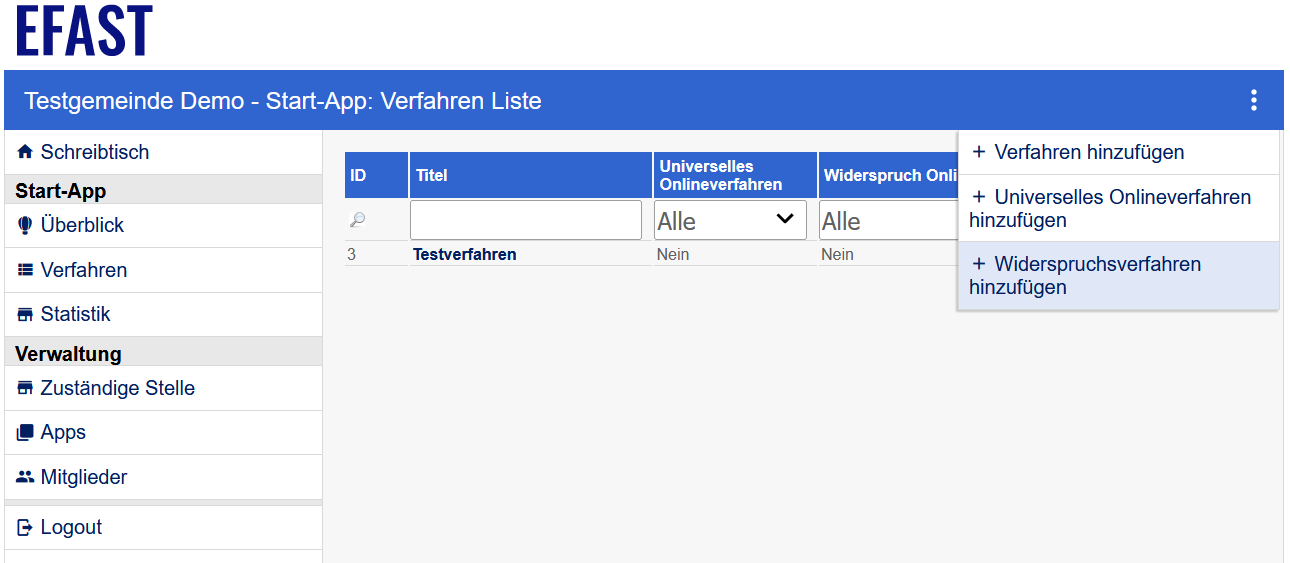Choose Universelles Onlineverfahren hinzufügen menu entry
Image resolution: width=1290 pixels, height=563 pixels.
click(x=1110, y=208)
